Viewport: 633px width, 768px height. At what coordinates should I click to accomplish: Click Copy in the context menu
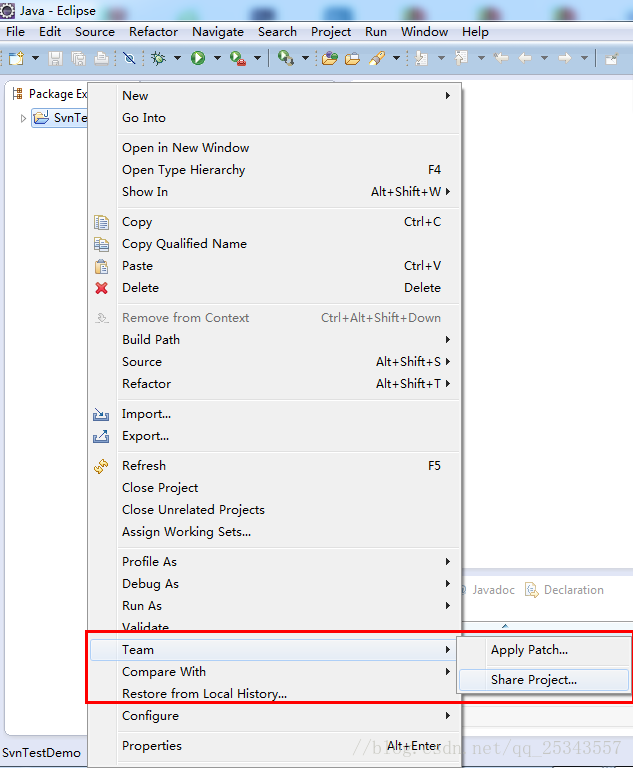(274, 222)
